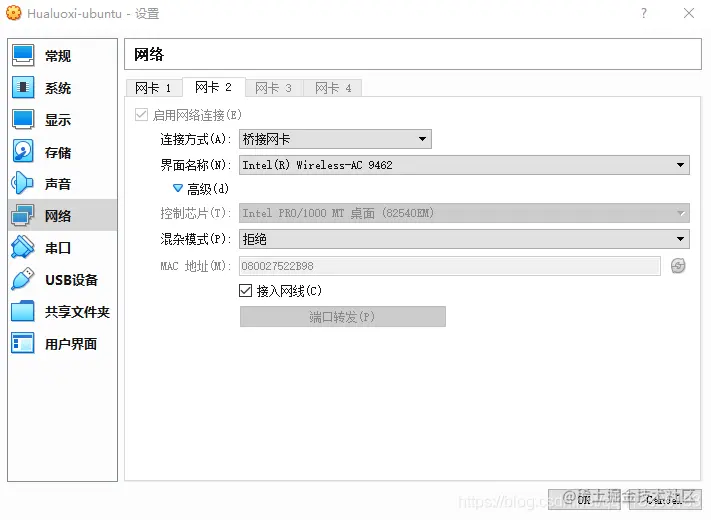This screenshot has width=711, height=520.
Task: Click the 端口转发 port forwarding button
Action: pos(343,316)
